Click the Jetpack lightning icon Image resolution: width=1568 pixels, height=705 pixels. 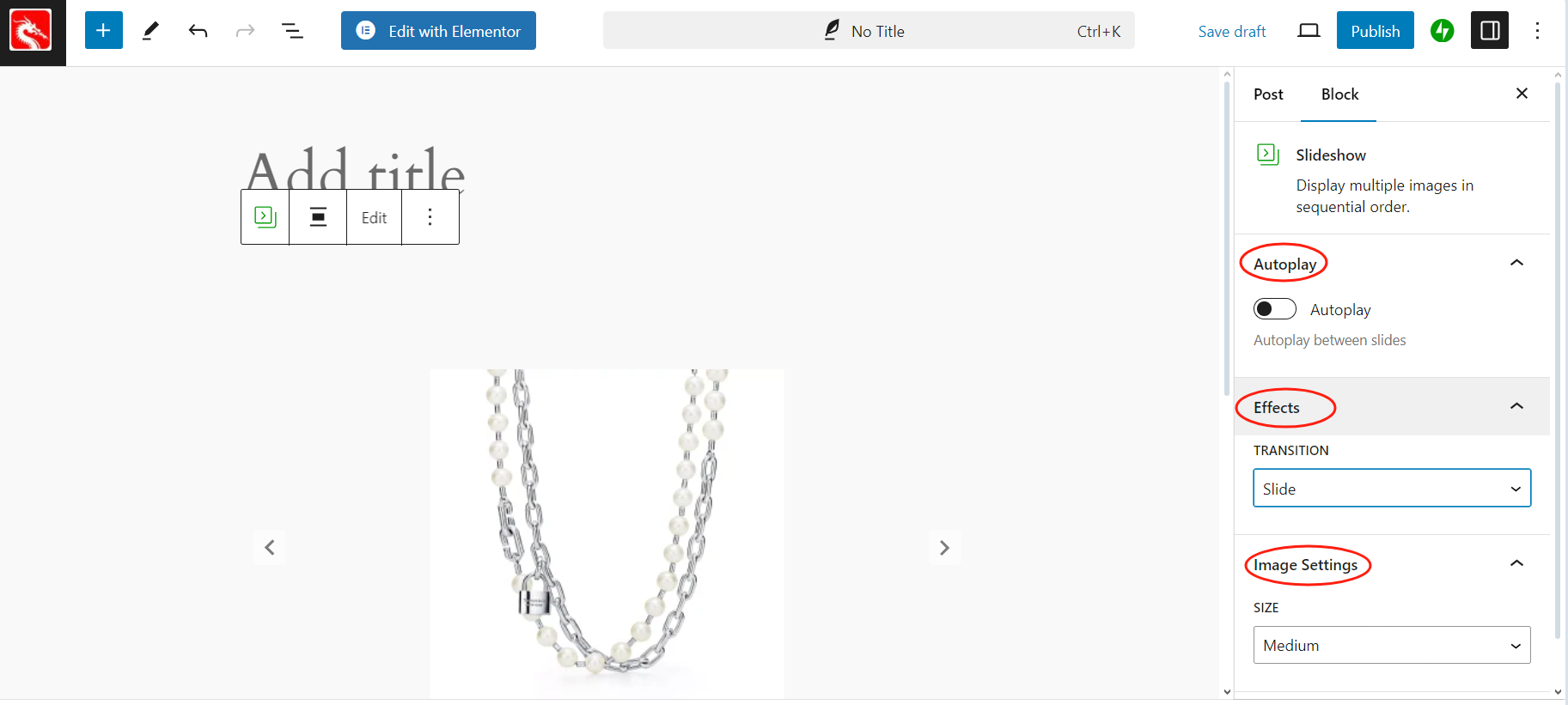(1443, 31)
